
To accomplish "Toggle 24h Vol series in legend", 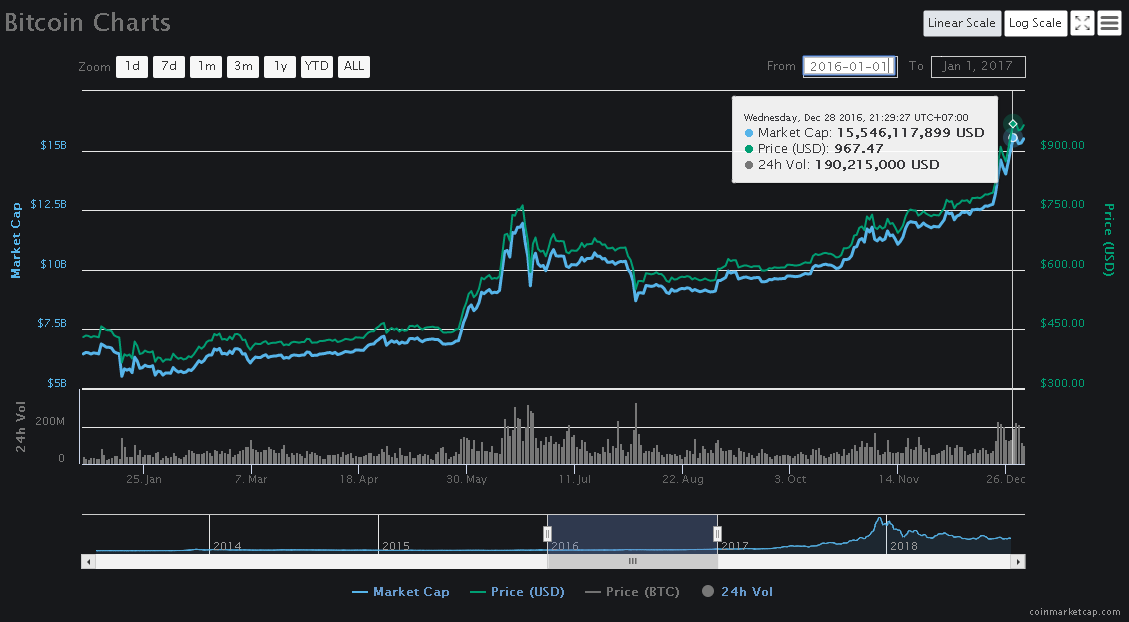I will click(x=737, y=592).
